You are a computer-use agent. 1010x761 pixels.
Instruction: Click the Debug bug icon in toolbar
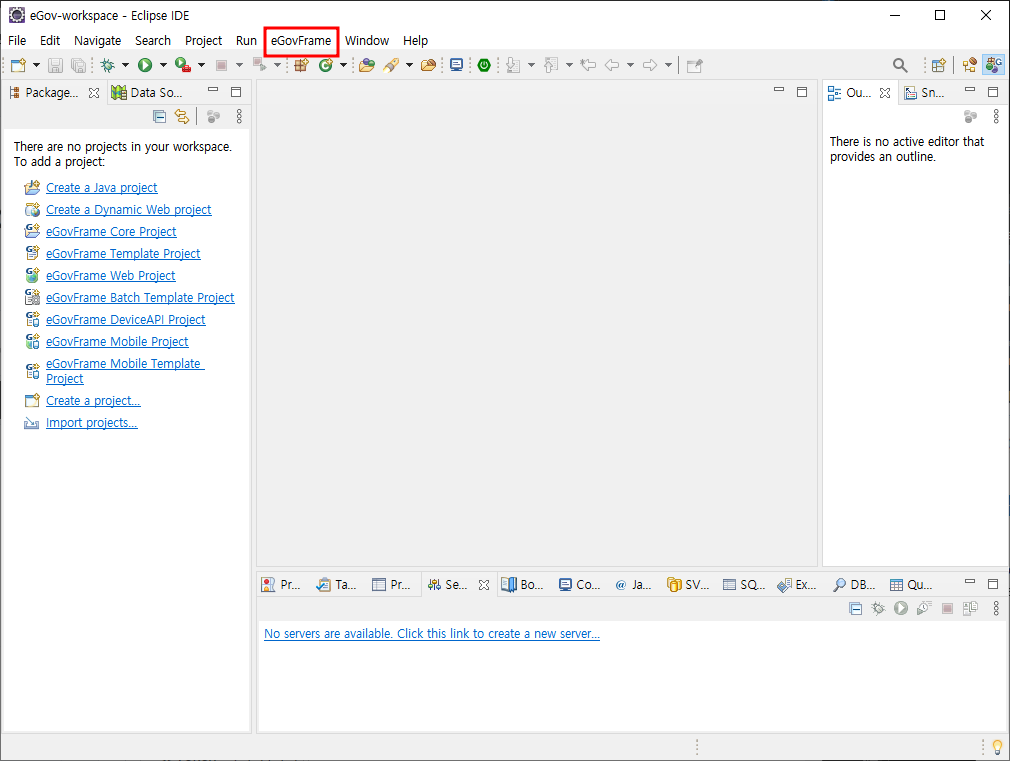(108, 65)
